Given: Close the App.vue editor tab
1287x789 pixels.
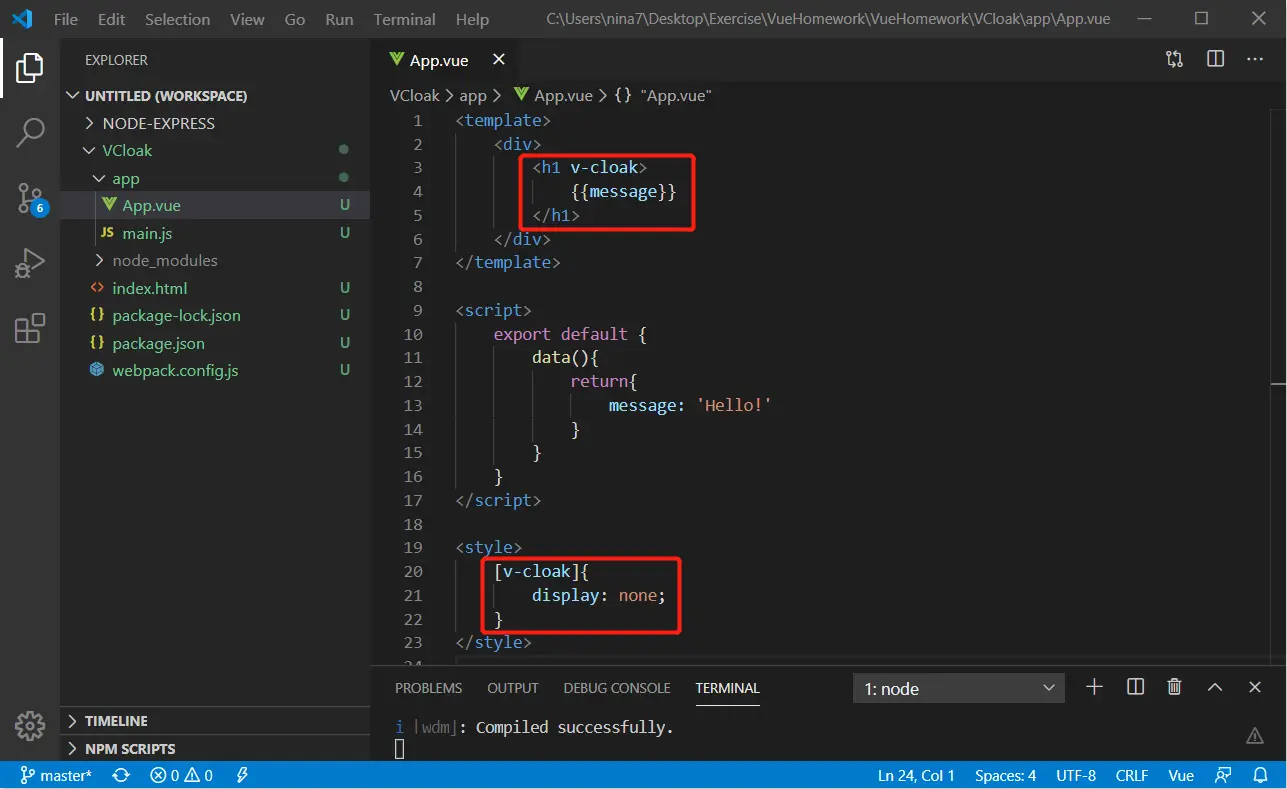Looking at the screenshot, I should 498,60.
